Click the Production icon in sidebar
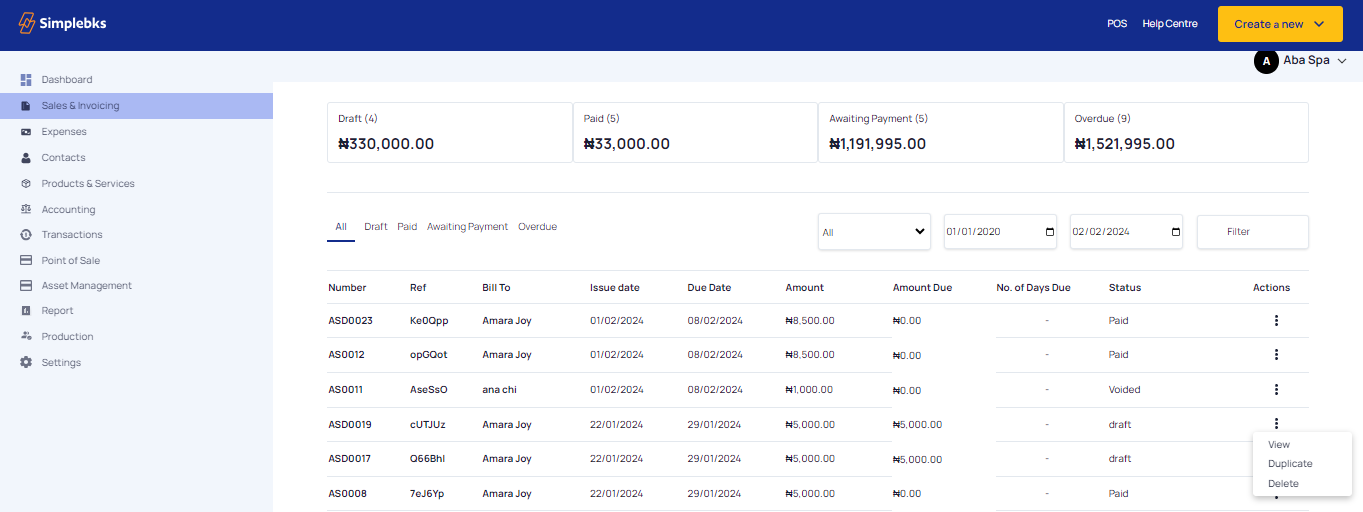Screen dimensions: 1363x512 [26, 337]
